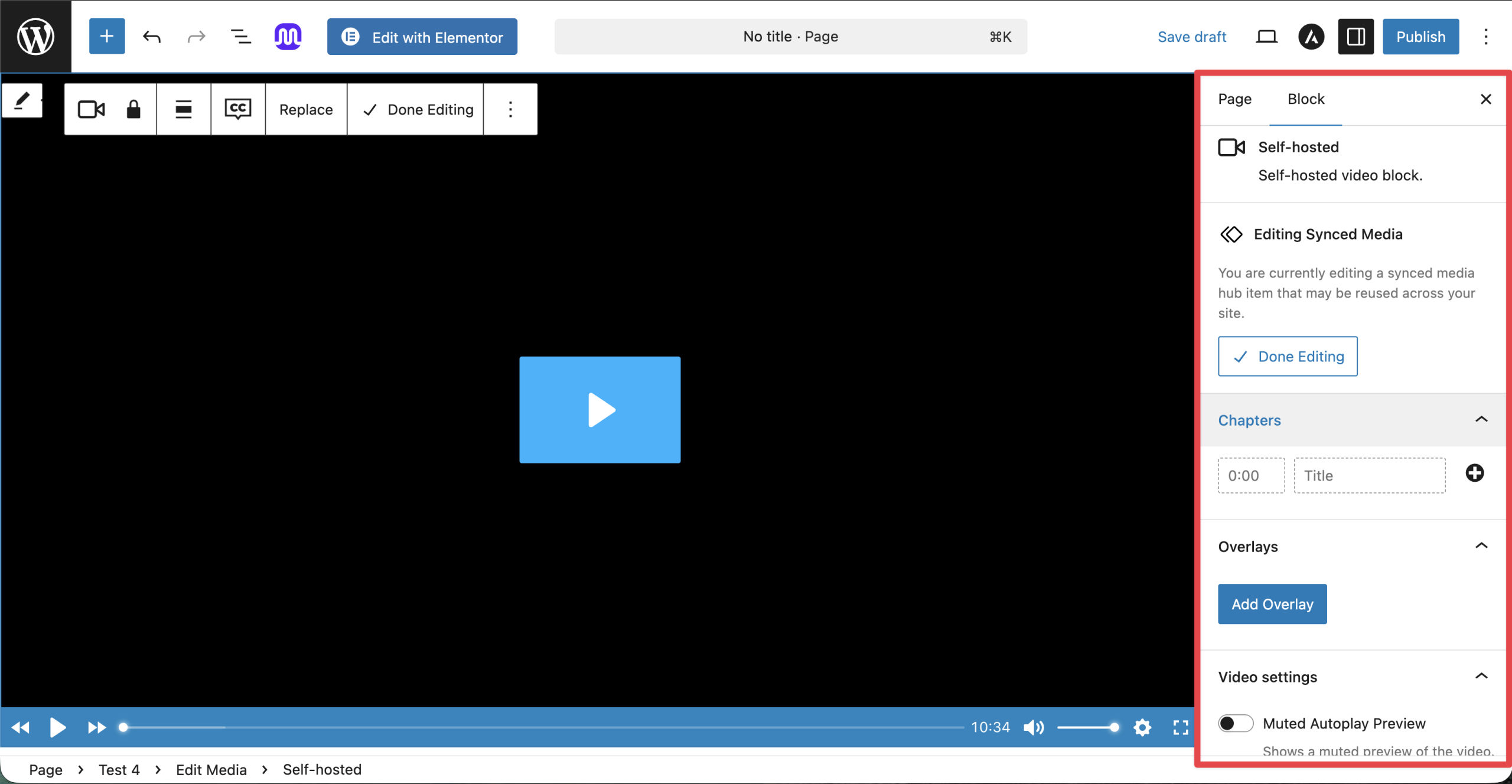Enter fullscreen with the player icon

click(1180, 727)
